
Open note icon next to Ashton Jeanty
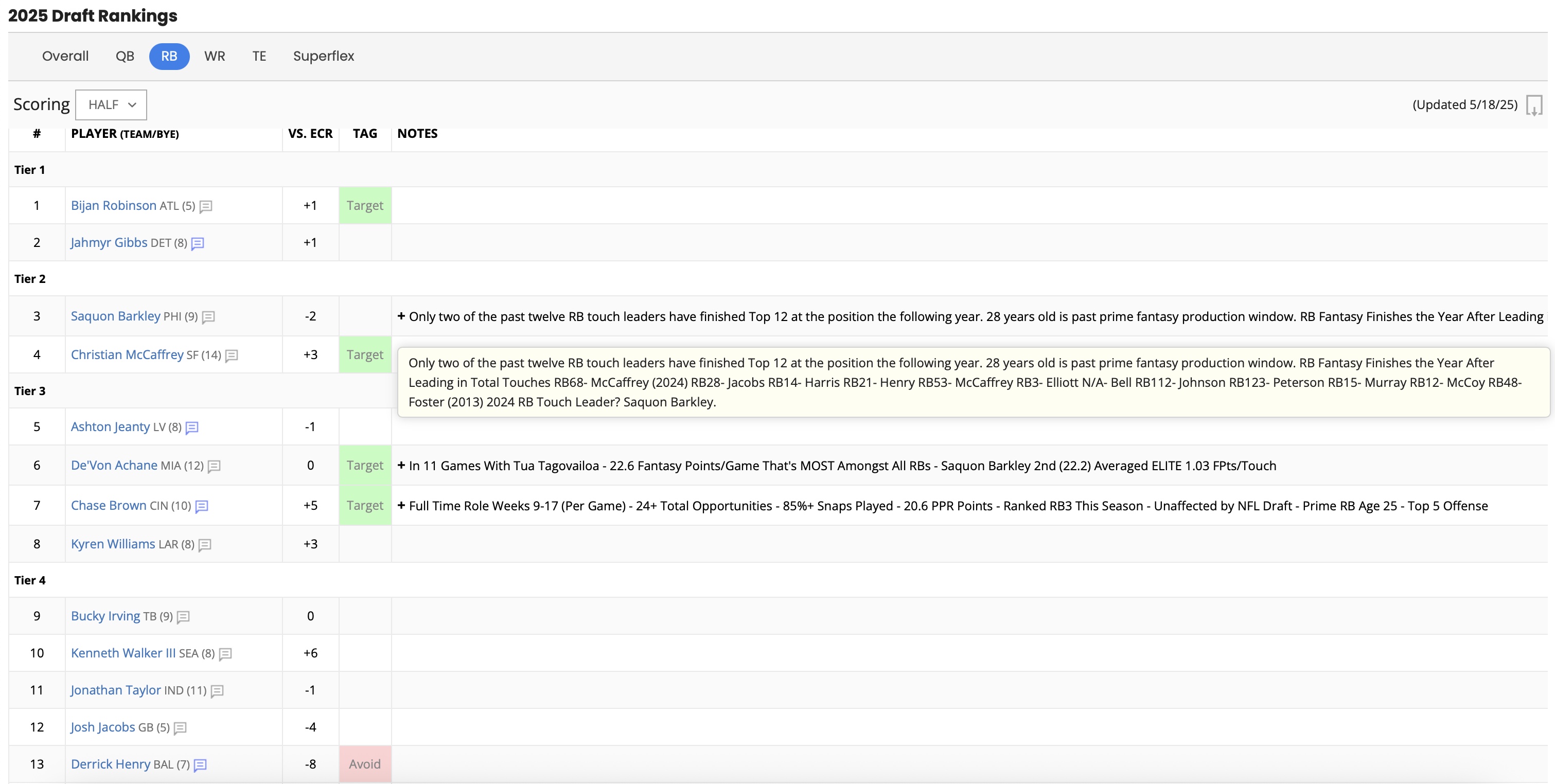(x=192, y=427)
